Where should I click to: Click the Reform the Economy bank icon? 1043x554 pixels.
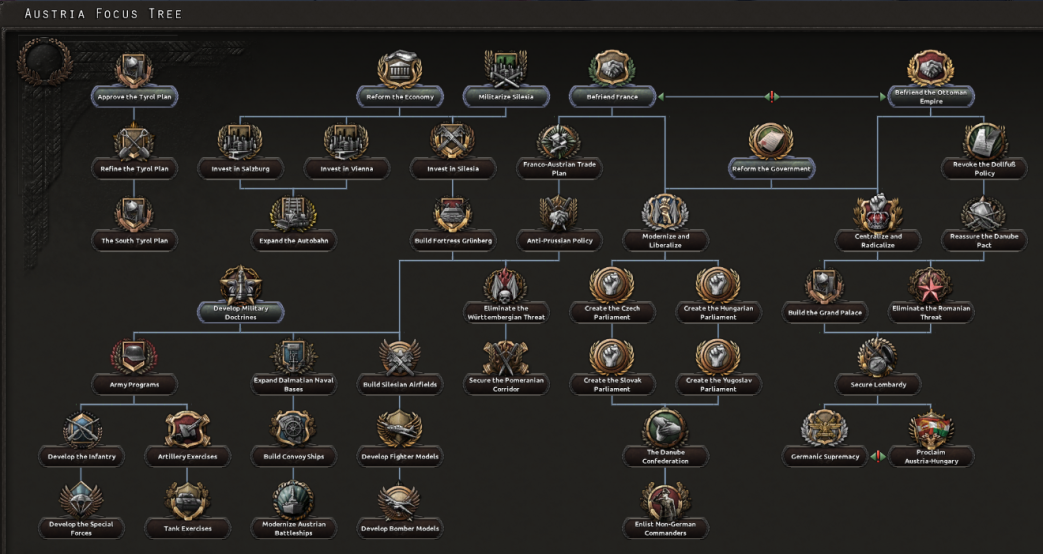[399, 69]
